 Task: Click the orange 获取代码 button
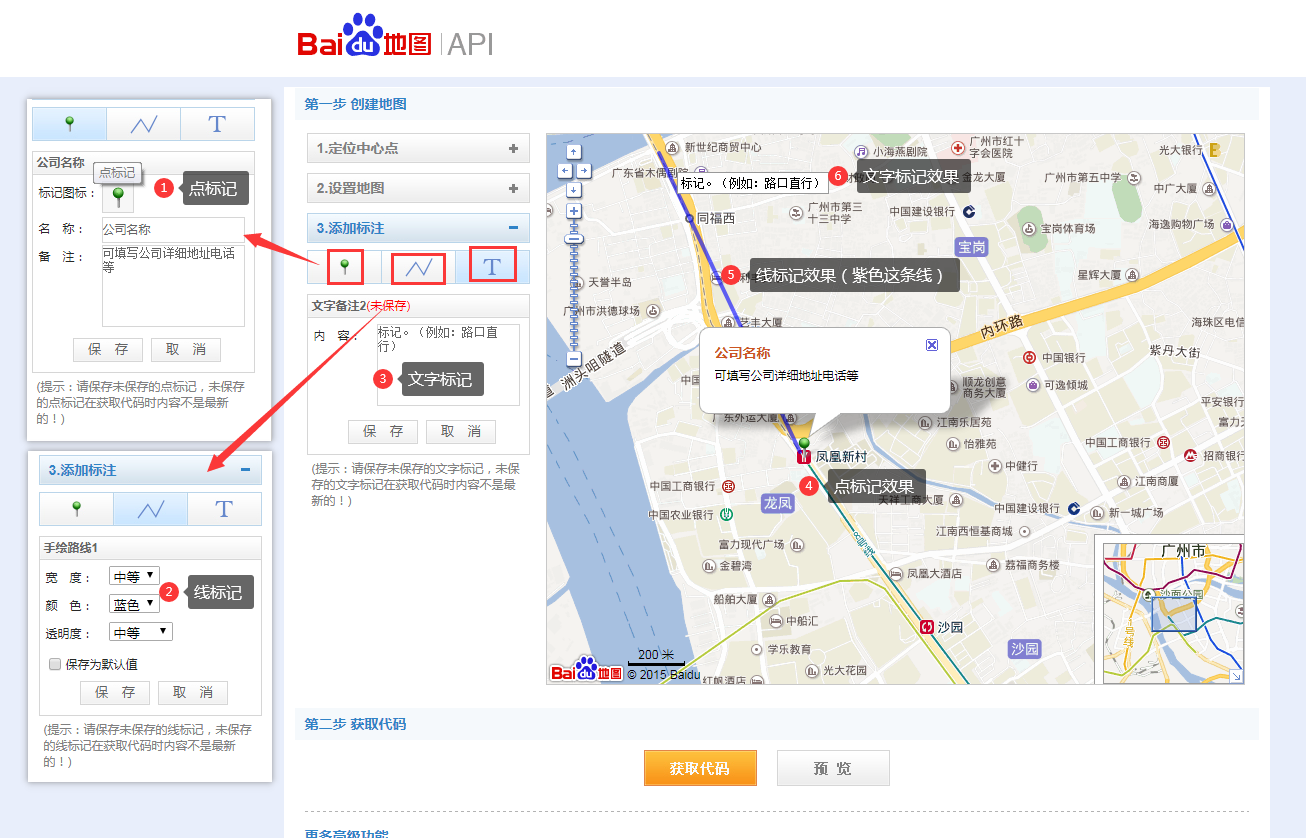pos(700,768)
